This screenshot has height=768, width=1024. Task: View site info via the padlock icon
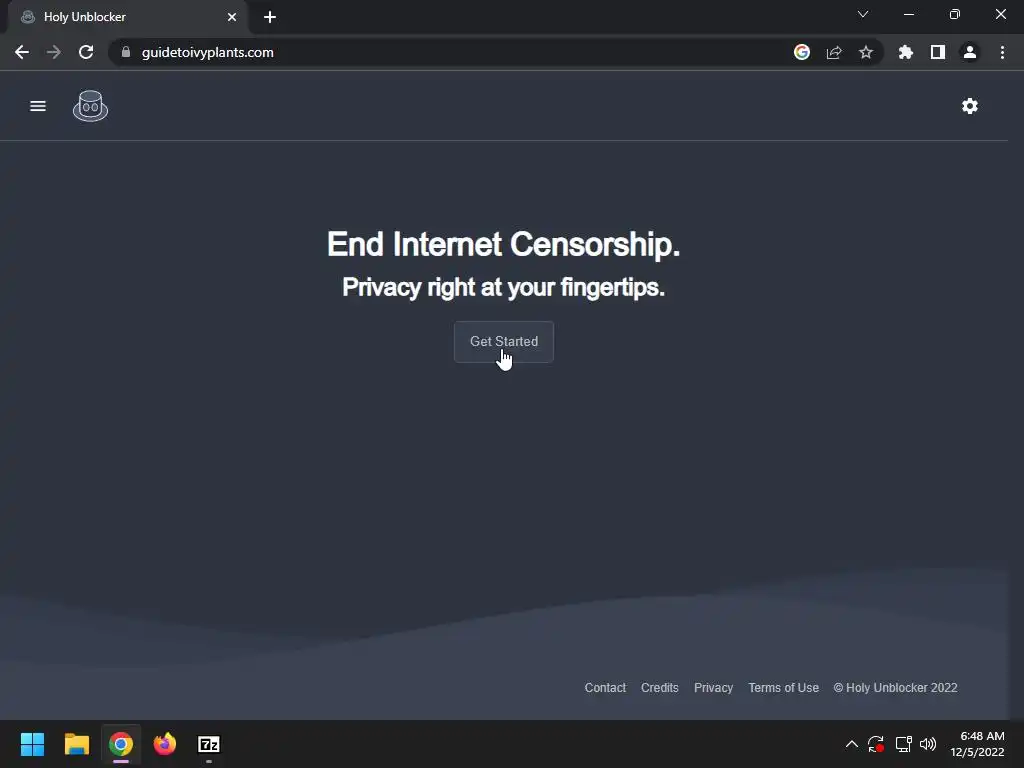click(126, 52)
